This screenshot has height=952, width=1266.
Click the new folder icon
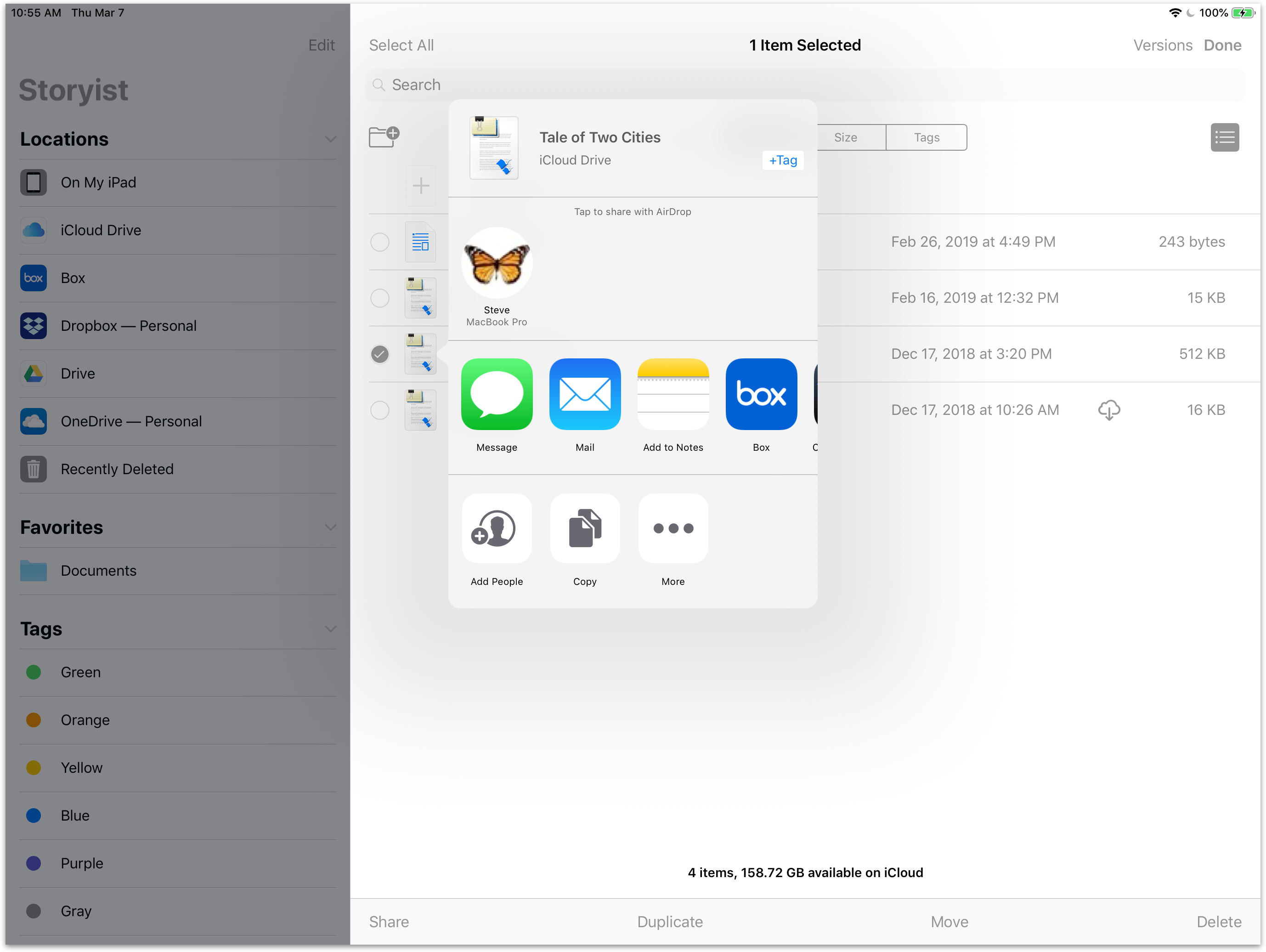pyautogui.click(x=384, y=137)
